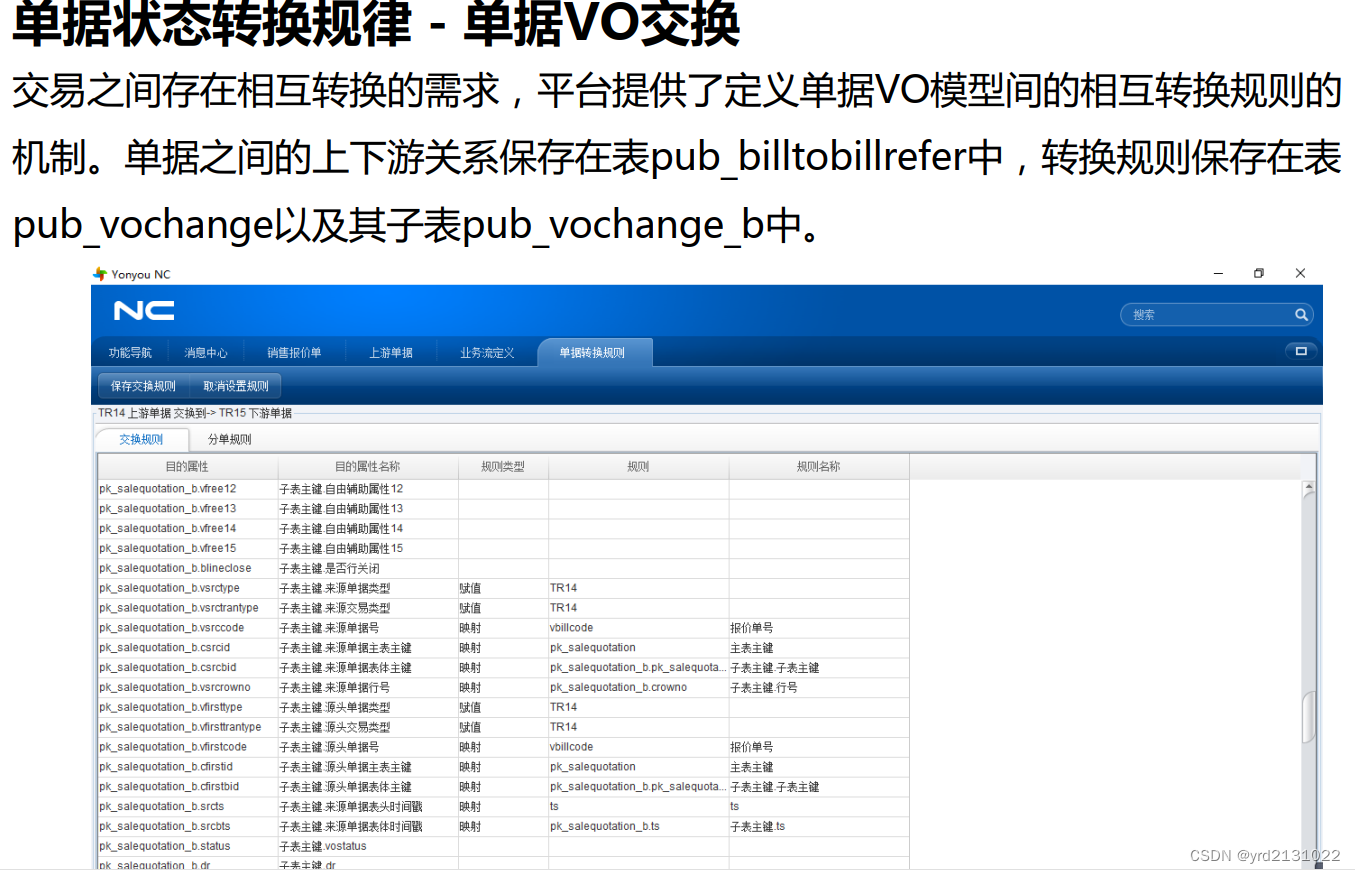Select the 单据转换规则 menu tab
The image size is (1355, 873).
coord(594,351)
